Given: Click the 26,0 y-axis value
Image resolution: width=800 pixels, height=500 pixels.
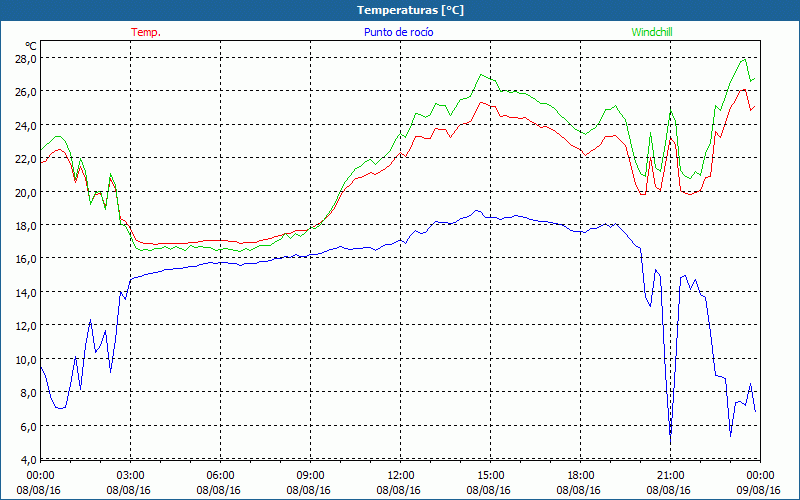Looking at the screenshot, I should (26, 92).
